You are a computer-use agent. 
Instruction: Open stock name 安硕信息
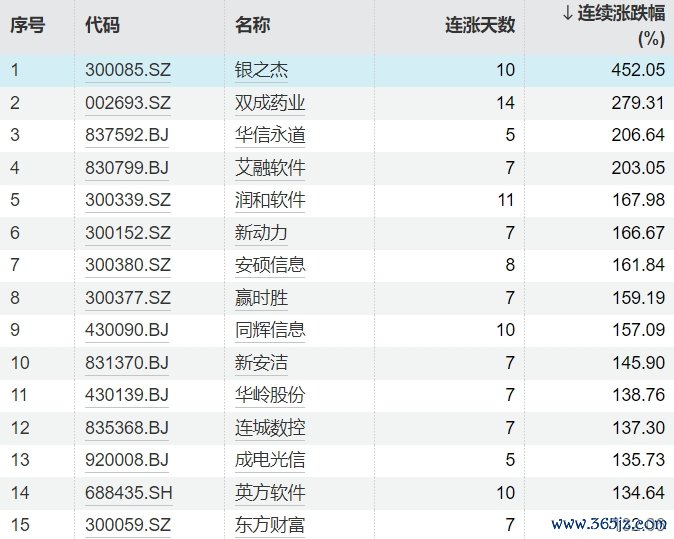[x=270, y=265]
